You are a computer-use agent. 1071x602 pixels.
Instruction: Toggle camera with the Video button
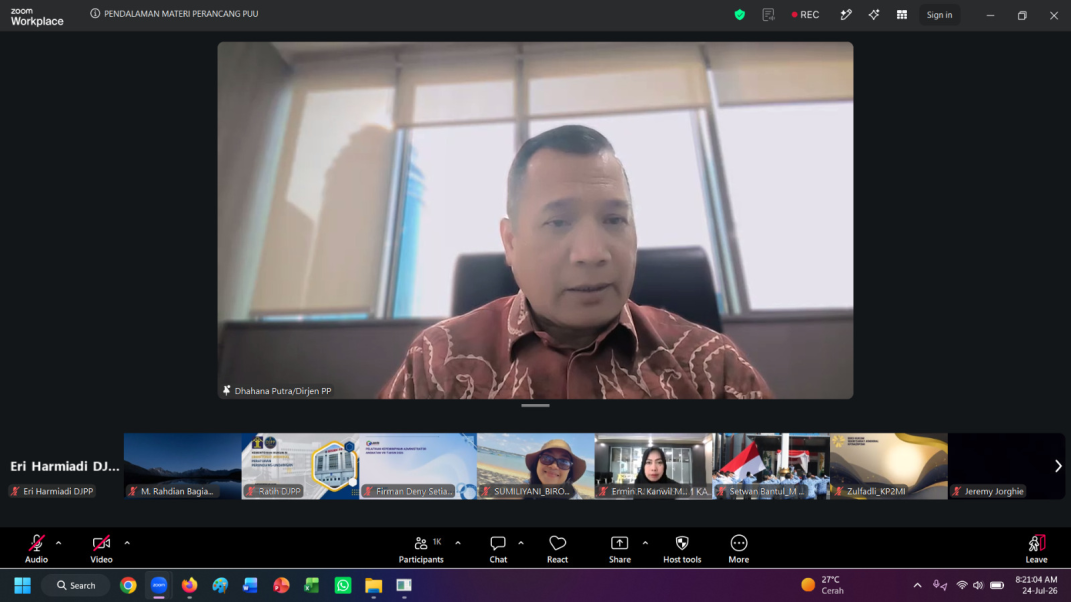(x=101, y=549)
